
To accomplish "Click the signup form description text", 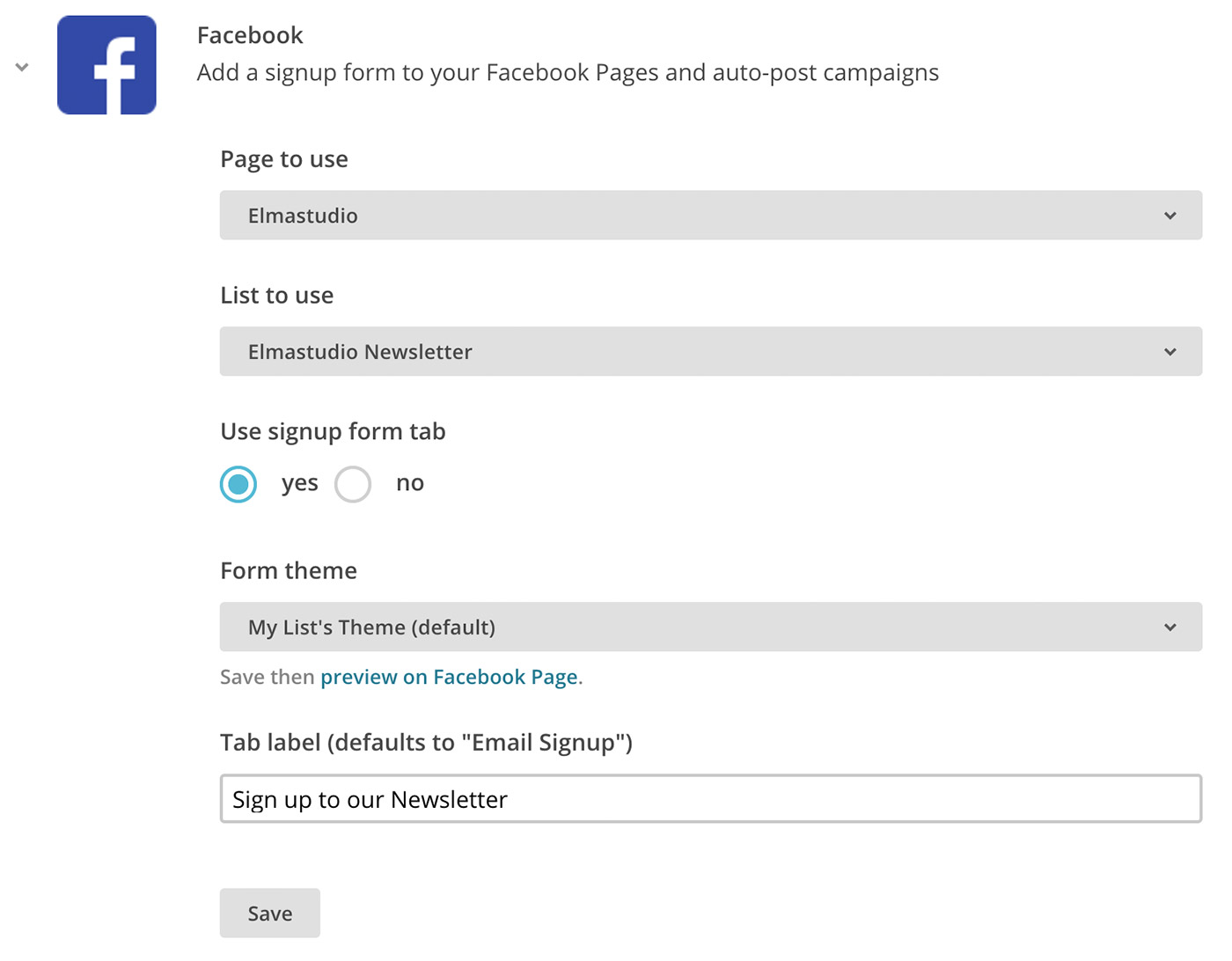I will [x=568, y=73].
